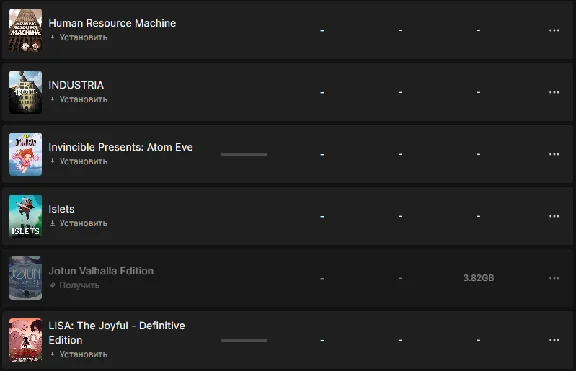Open the INDUSTRIA cover art thumbnail
This screenshot has height=371, width=576.
click(25, 92)
